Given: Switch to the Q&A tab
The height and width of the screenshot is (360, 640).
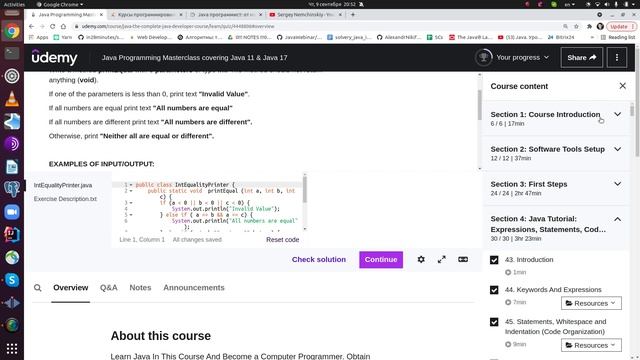Looking at the screenshot, I should (x=109, y=288).
